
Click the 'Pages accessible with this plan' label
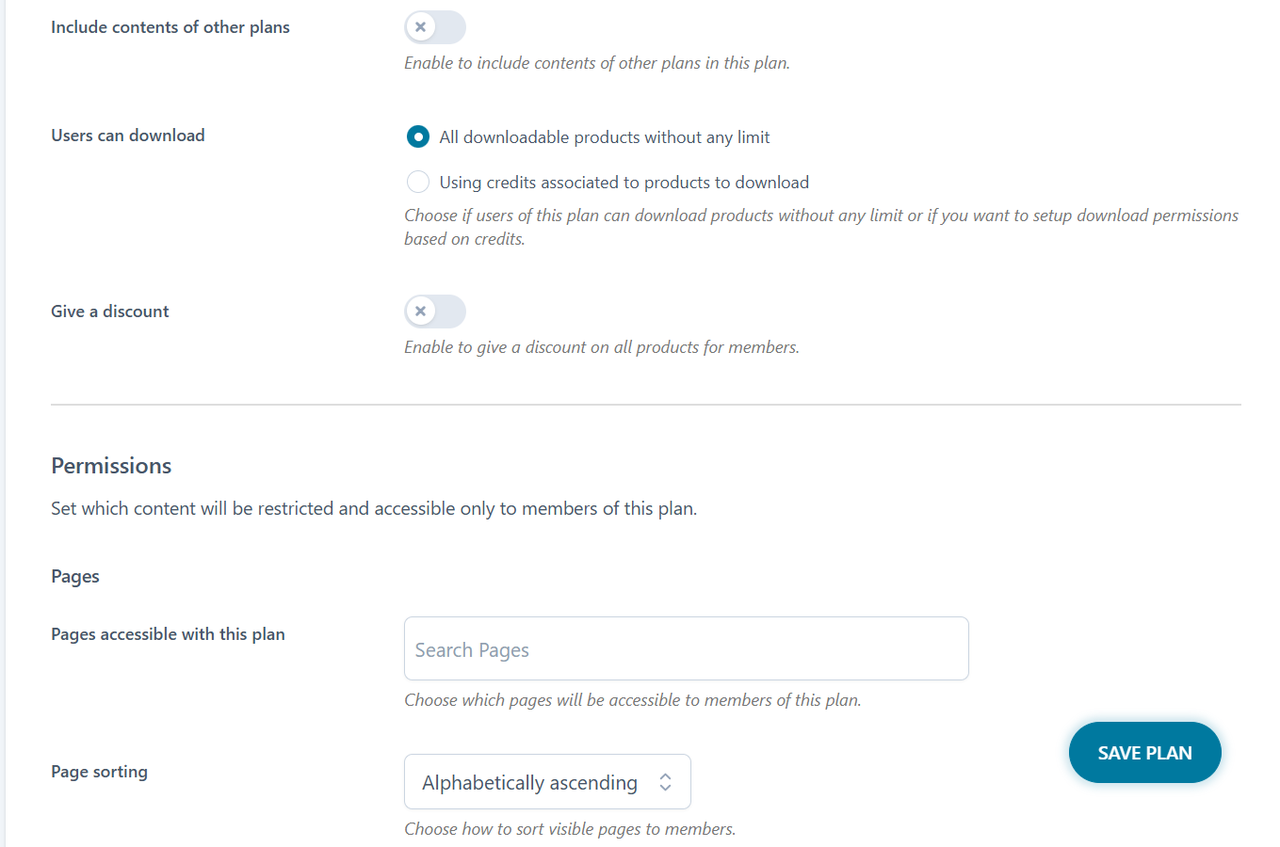(x=168, y=634)
